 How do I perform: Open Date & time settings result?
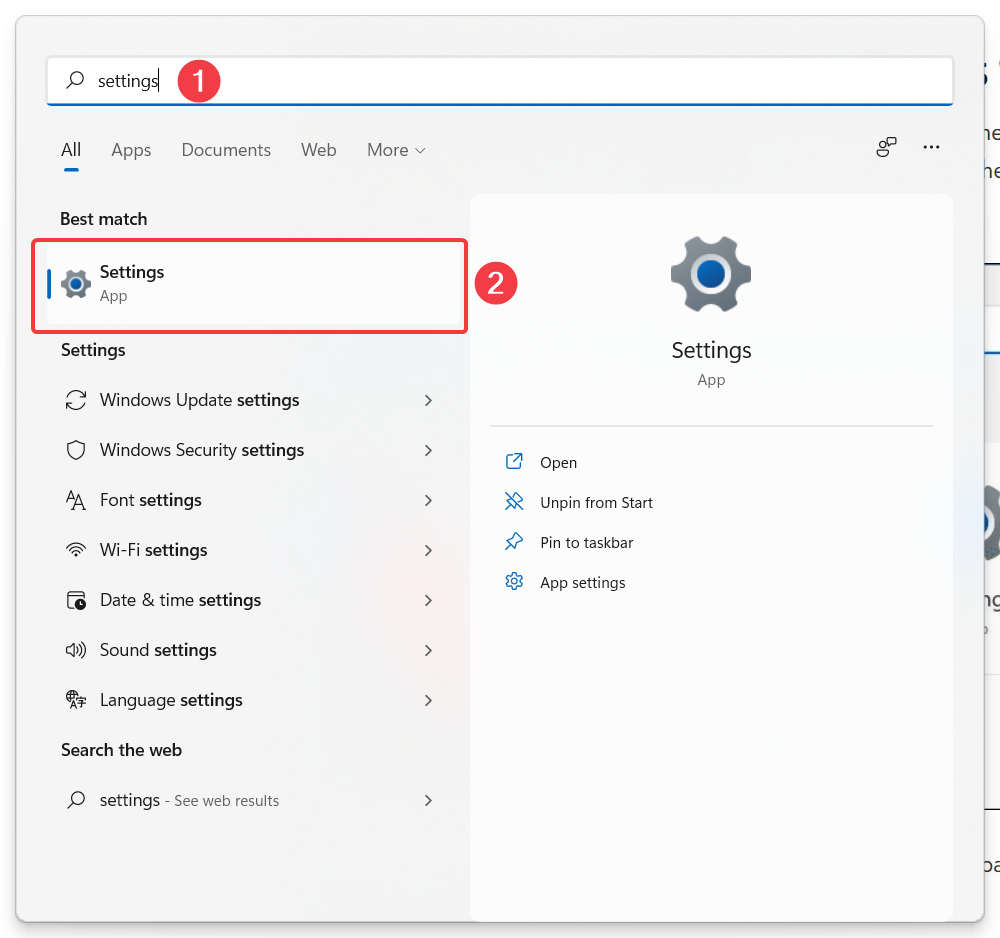(x=250, y=601)
